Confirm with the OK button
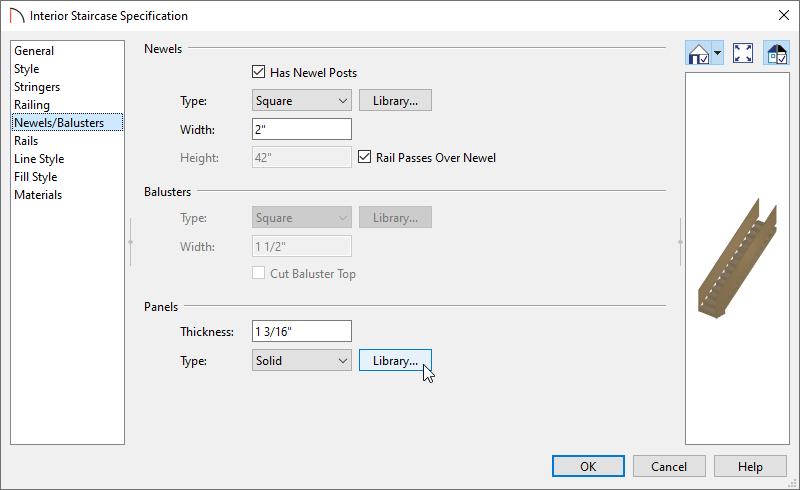800x490 pixels. tap(588, 467)
